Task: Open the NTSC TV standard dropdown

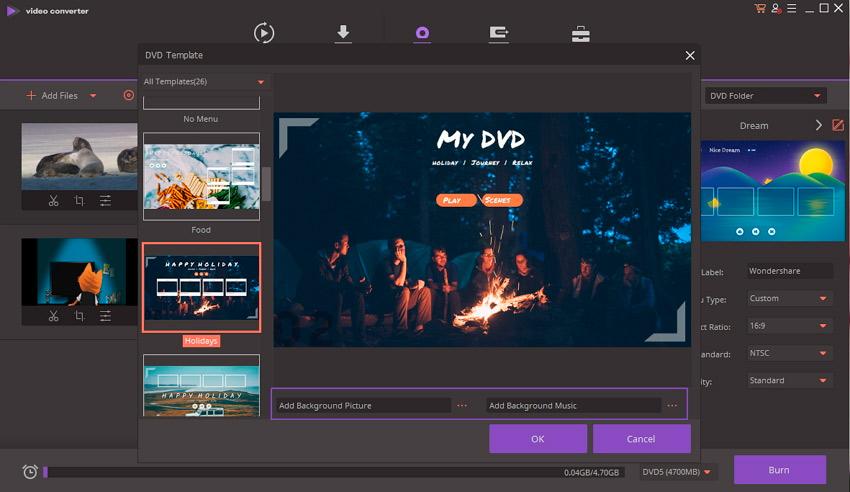Action: (790, 353)
